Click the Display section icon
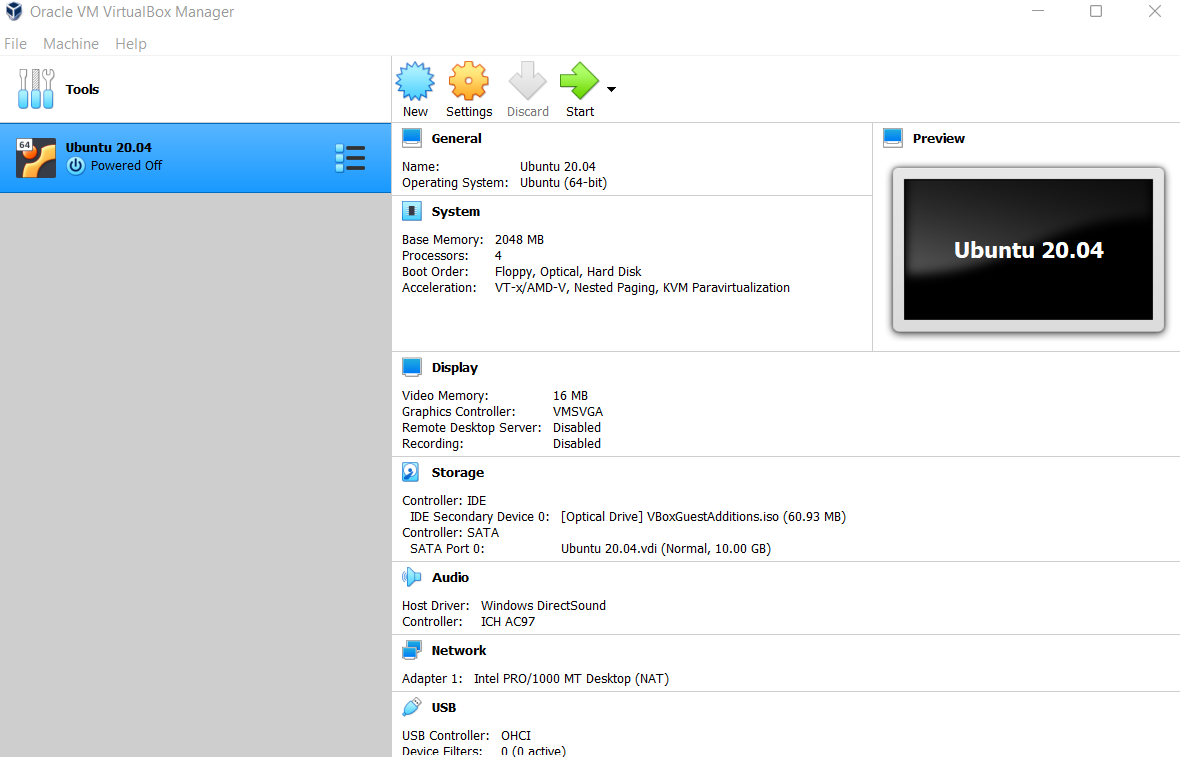The height and width of the screenshot is (757, 1180). click(412, 366)
